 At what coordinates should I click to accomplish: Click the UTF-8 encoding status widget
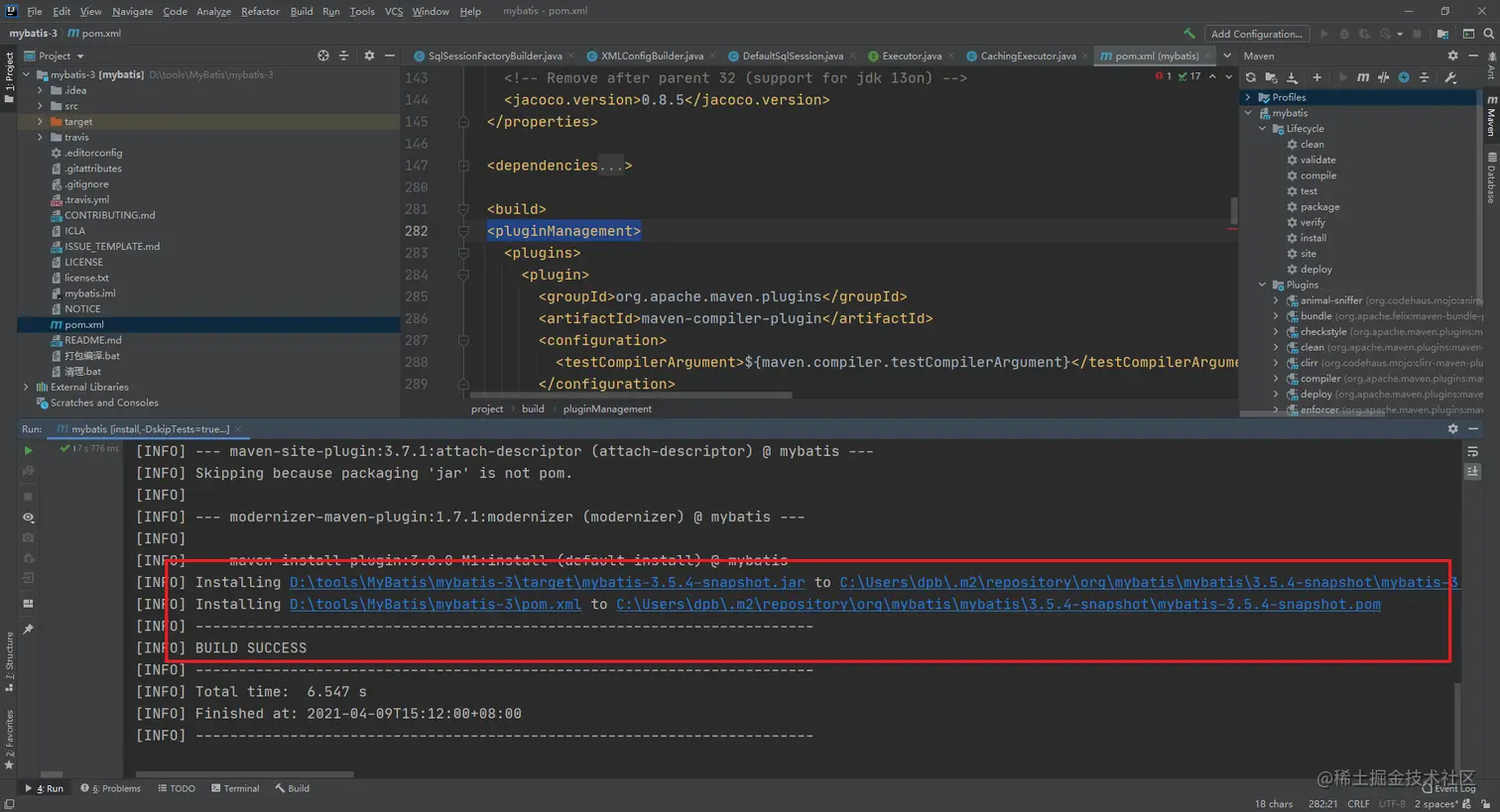(x=1392, y=803)
